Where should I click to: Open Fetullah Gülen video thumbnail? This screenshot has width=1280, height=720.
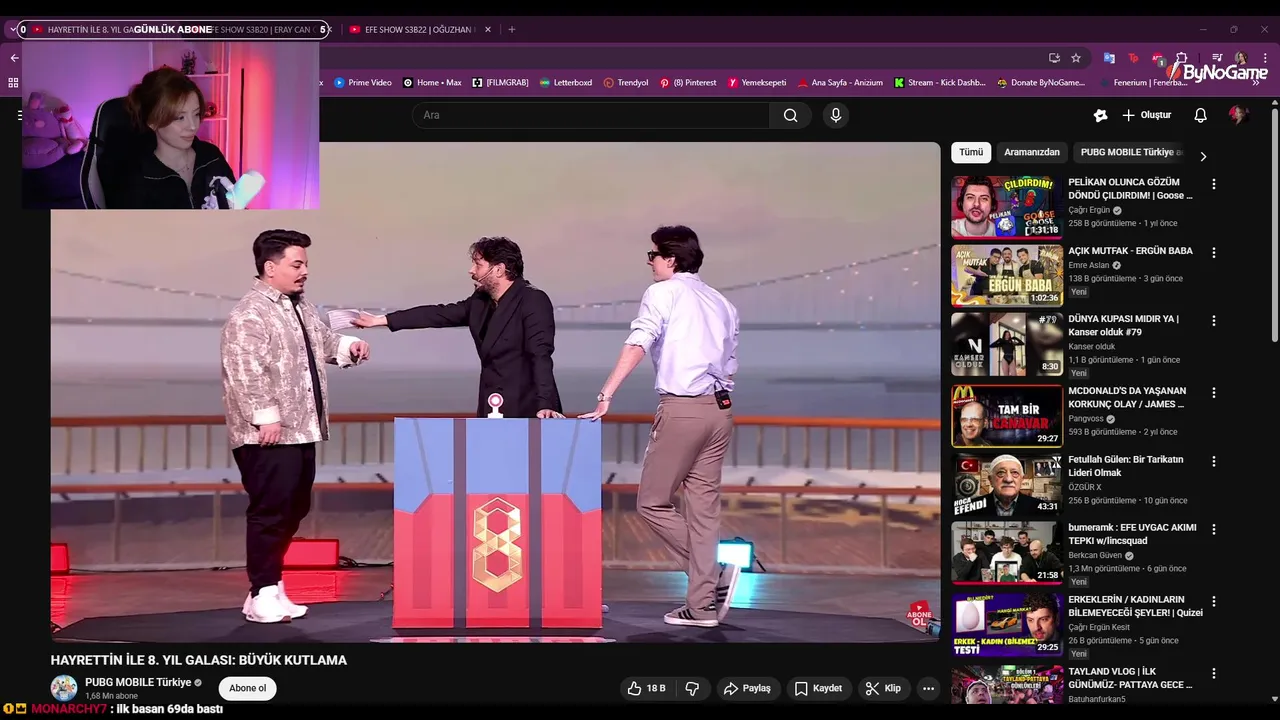[x=1006, y=484]
